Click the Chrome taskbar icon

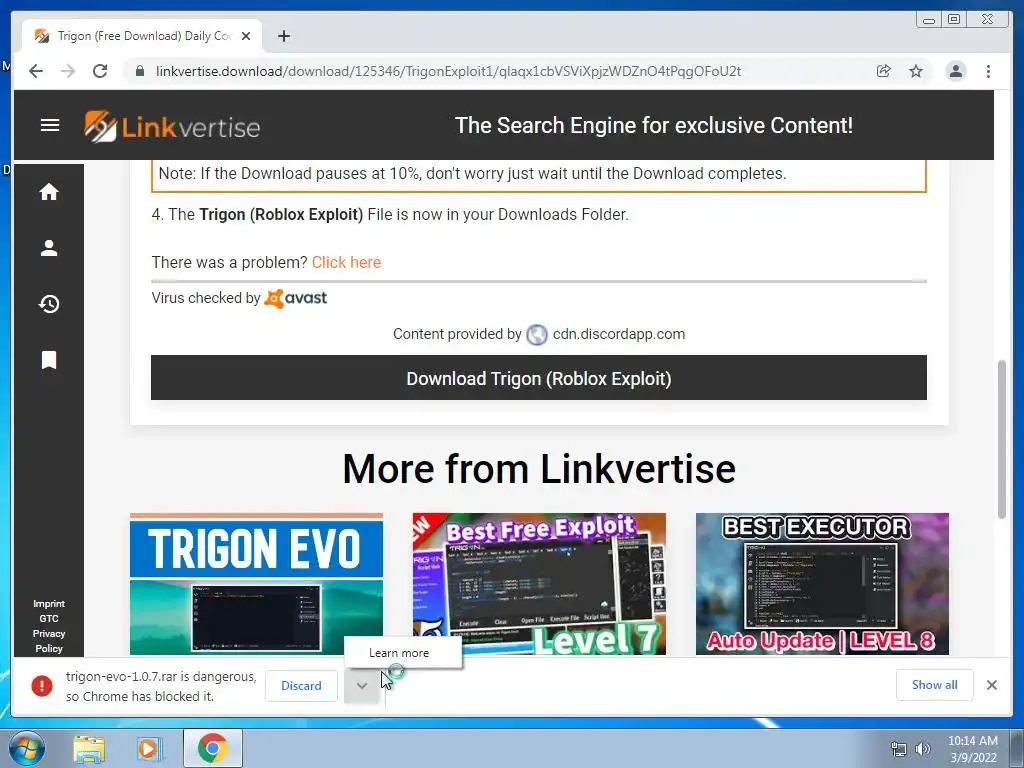tap(212, 748)
